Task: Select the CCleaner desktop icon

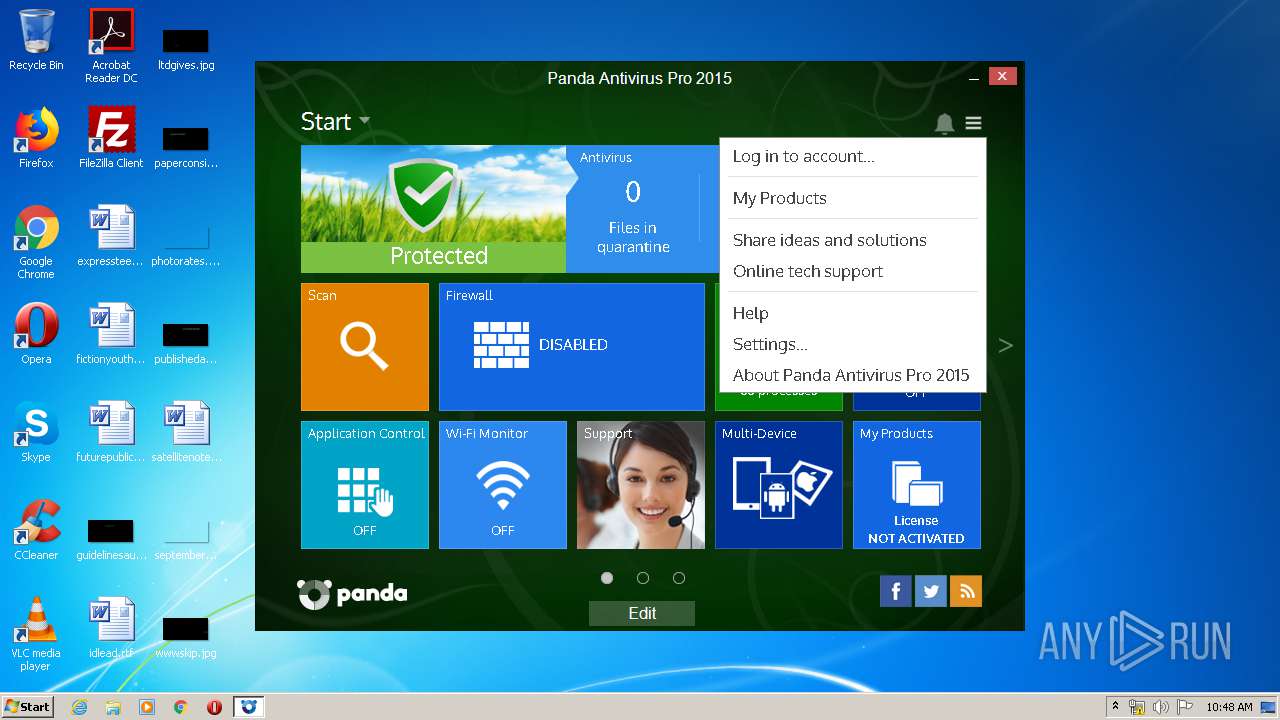Action: click(x=36, y=530)
